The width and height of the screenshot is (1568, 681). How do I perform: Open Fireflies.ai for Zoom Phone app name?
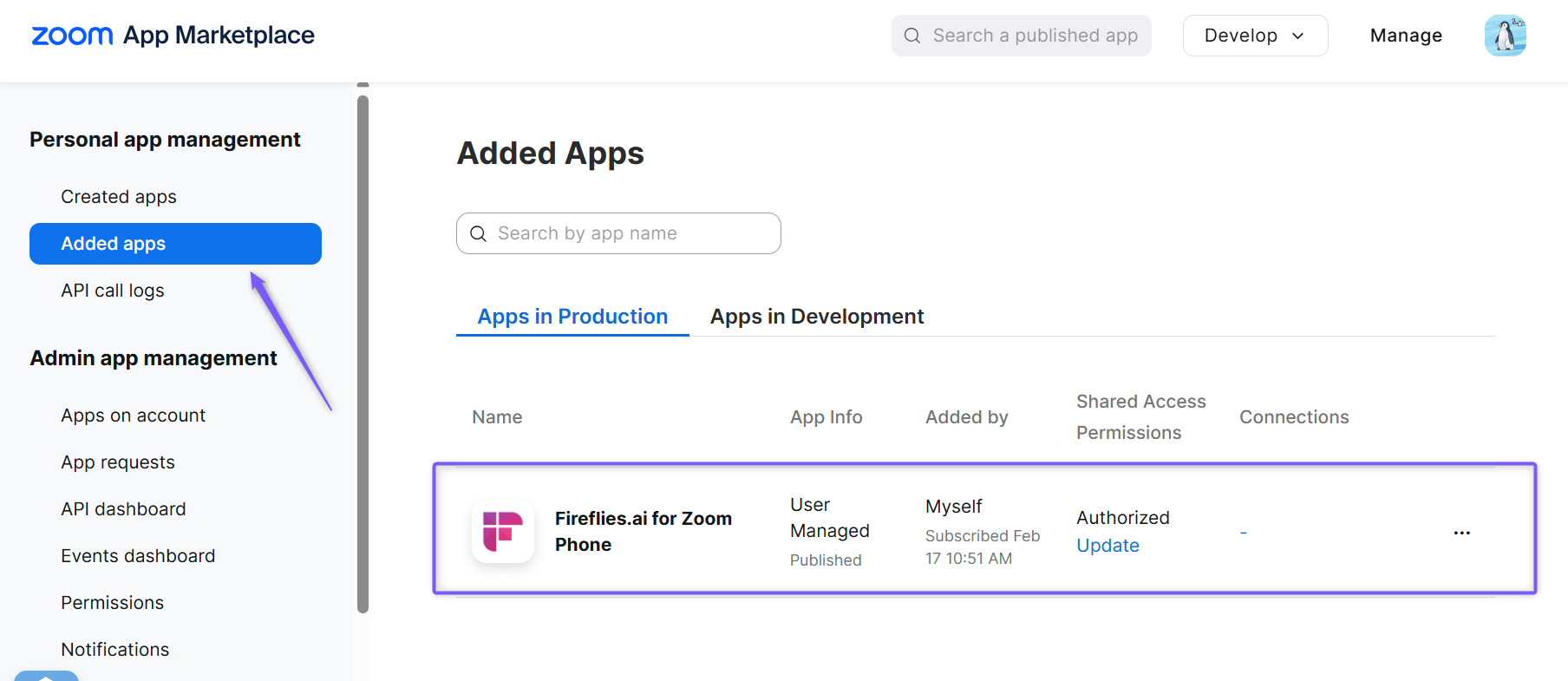tap(644, 531)
